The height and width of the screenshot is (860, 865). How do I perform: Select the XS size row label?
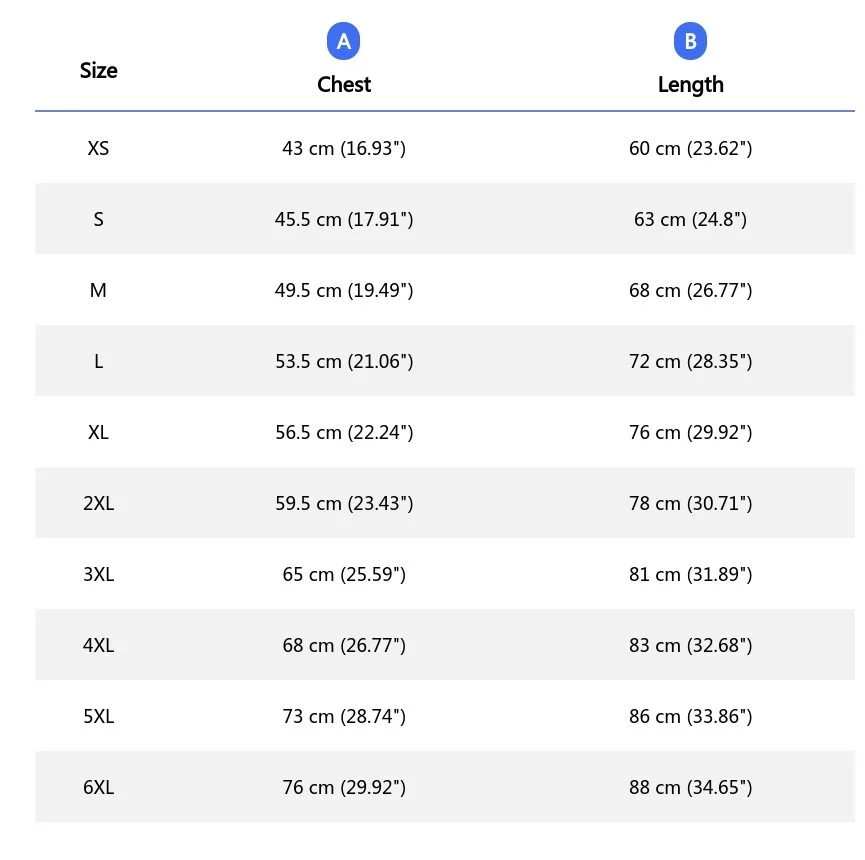coord(98,149)
